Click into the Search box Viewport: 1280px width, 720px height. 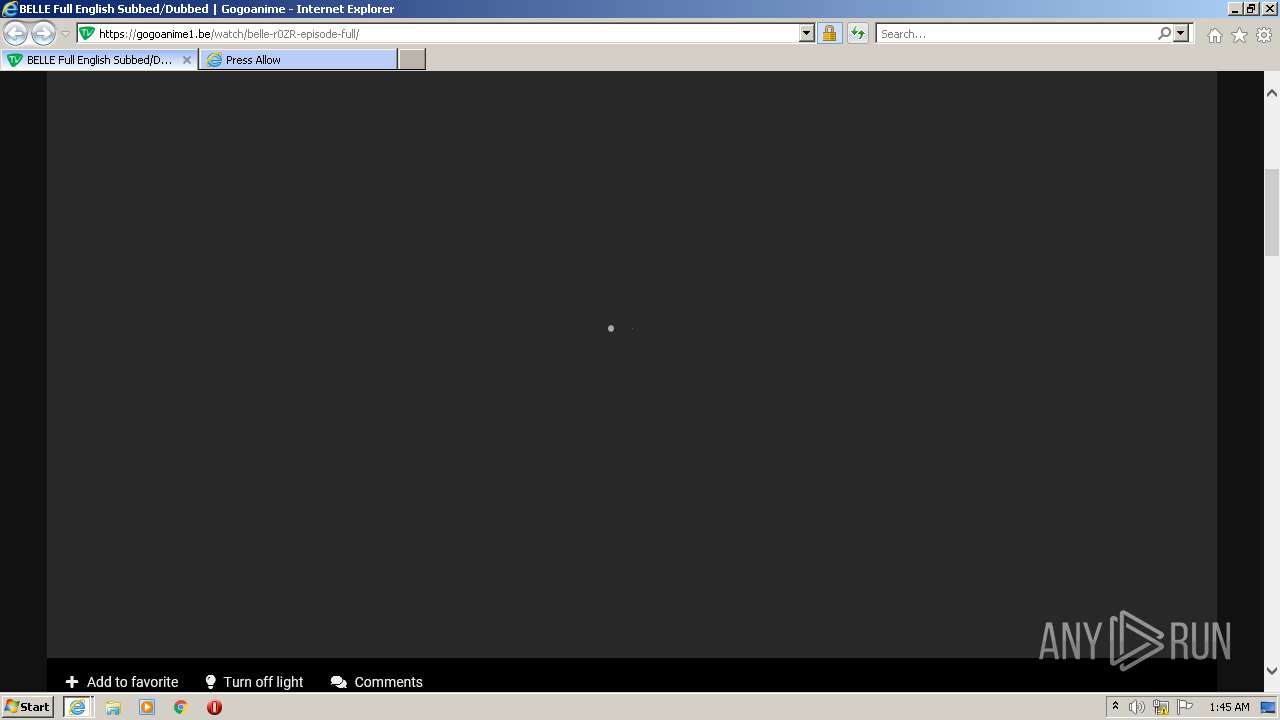(x=1015, y=33)
